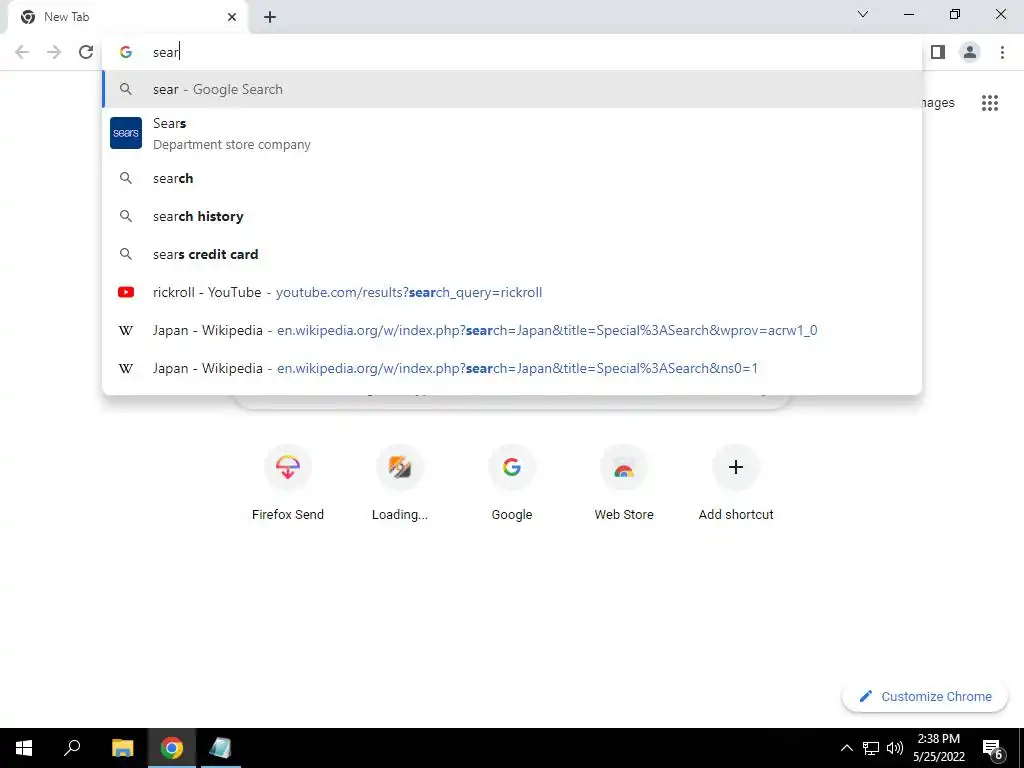The height and width of the screenshot is (768, 1024).
Task: Open Japan Wikipedia suggestion ending wprov=acrw1_0
Action: click(512, 330)
